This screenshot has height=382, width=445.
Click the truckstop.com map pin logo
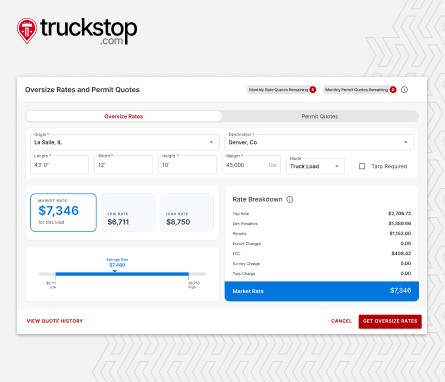click(x=27, y=31)
